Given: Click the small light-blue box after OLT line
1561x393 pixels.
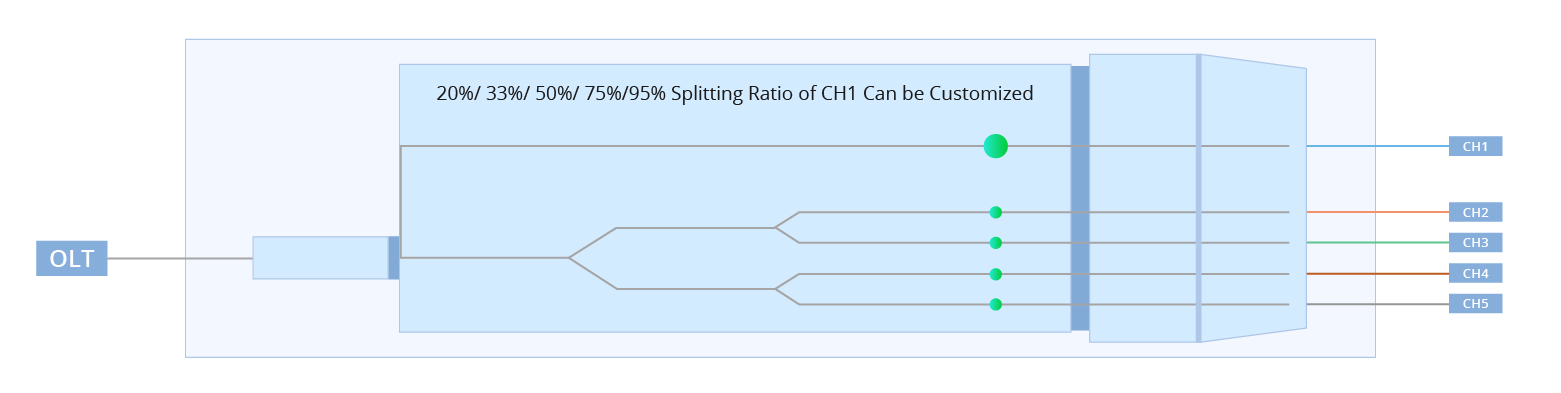Looking at the screenshot, I should [x=320, y=258].
